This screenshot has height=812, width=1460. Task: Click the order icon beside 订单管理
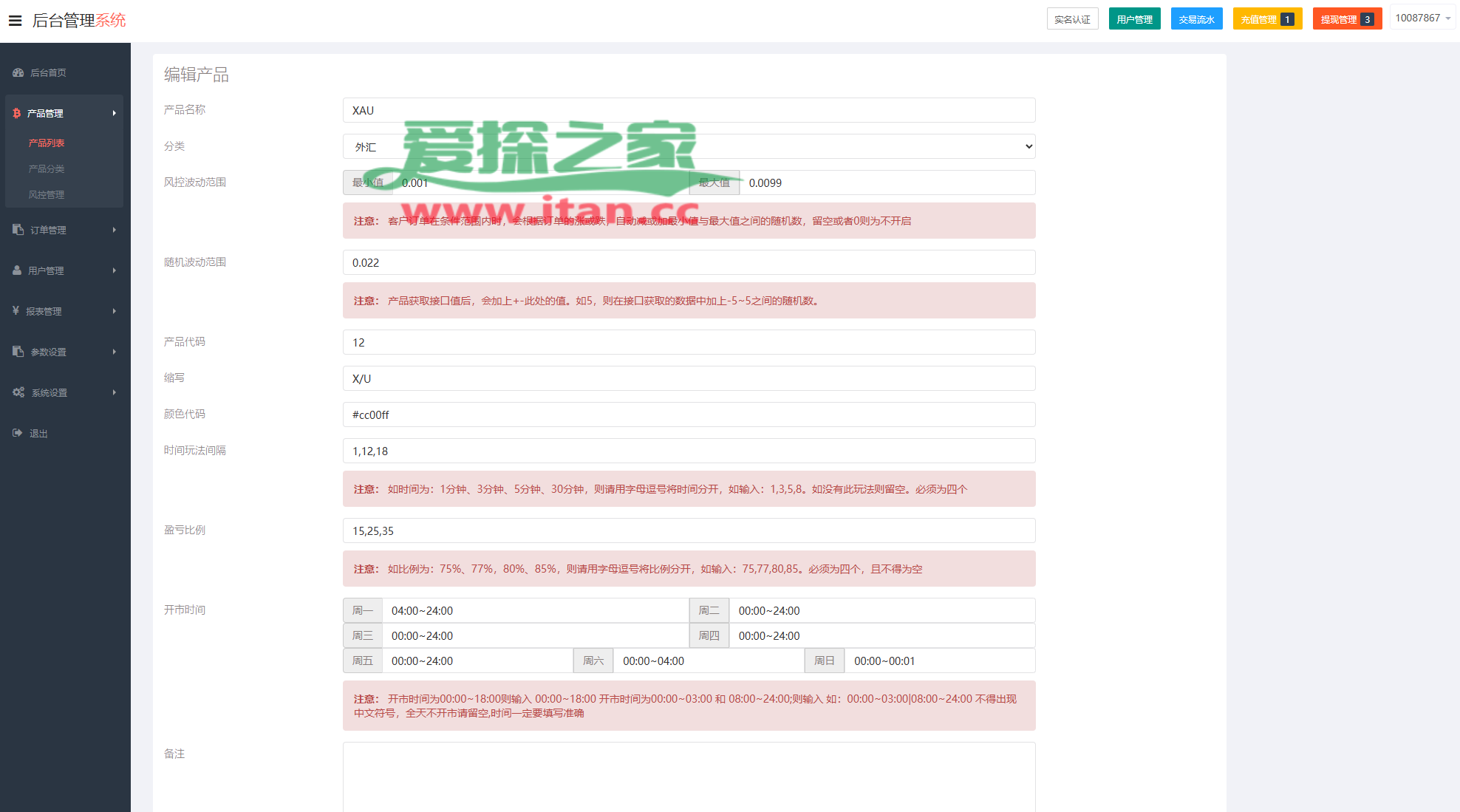18,230
